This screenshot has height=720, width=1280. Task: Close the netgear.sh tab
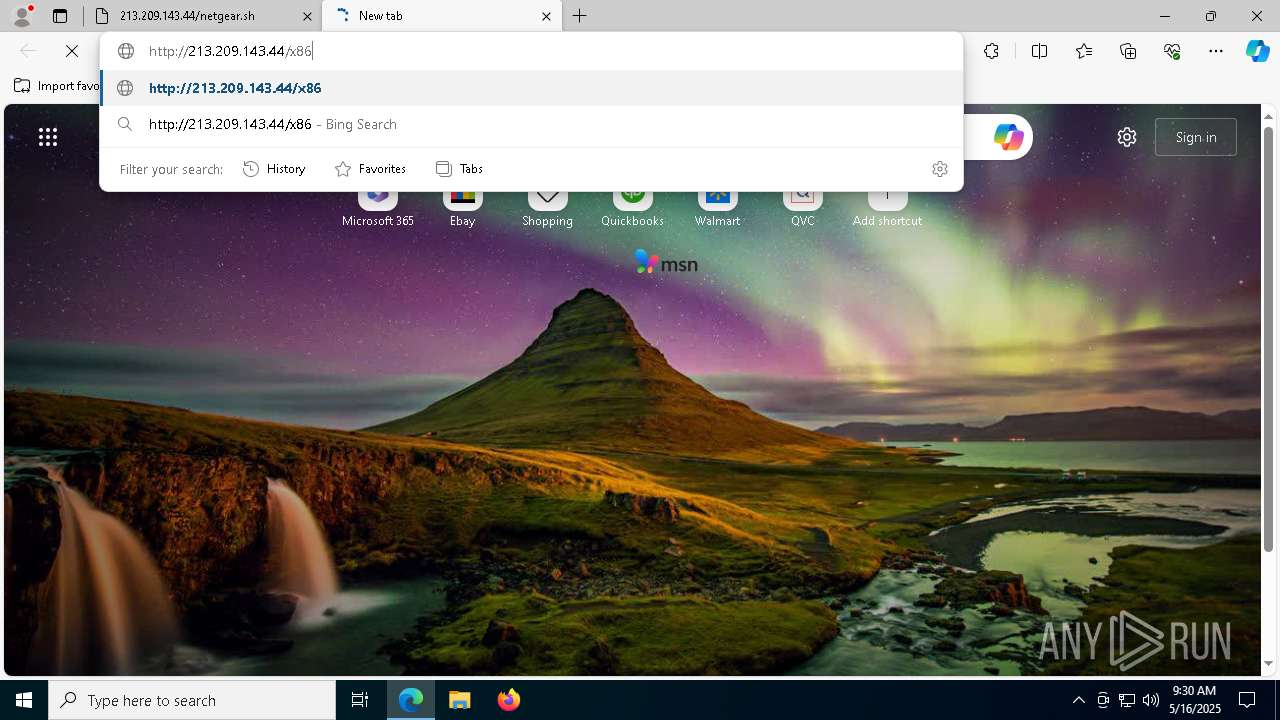pos(307,16)
